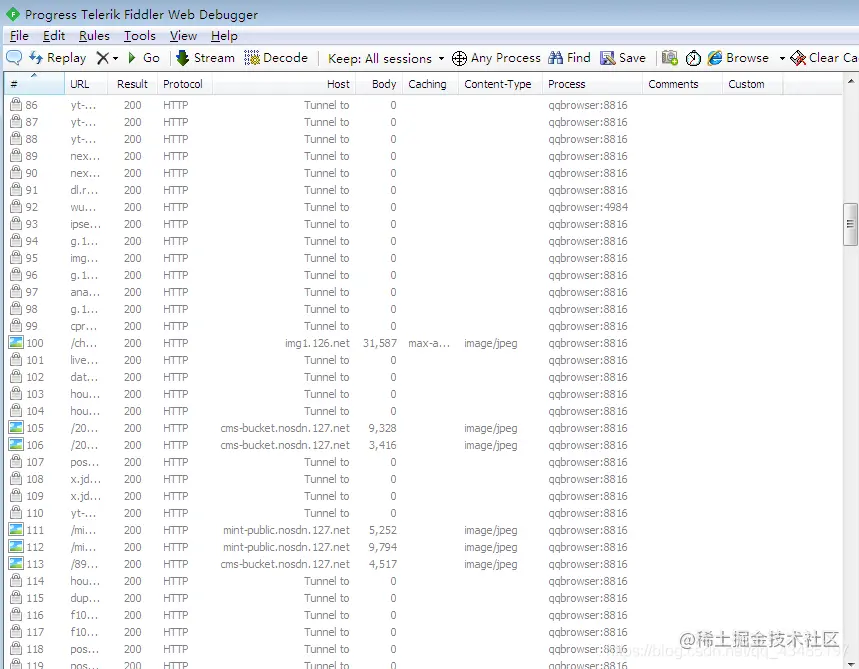The width and height of the screenshot is (859, 669).
Task: Click the vertical scrollbar thumb
Action: click(850, 224)
